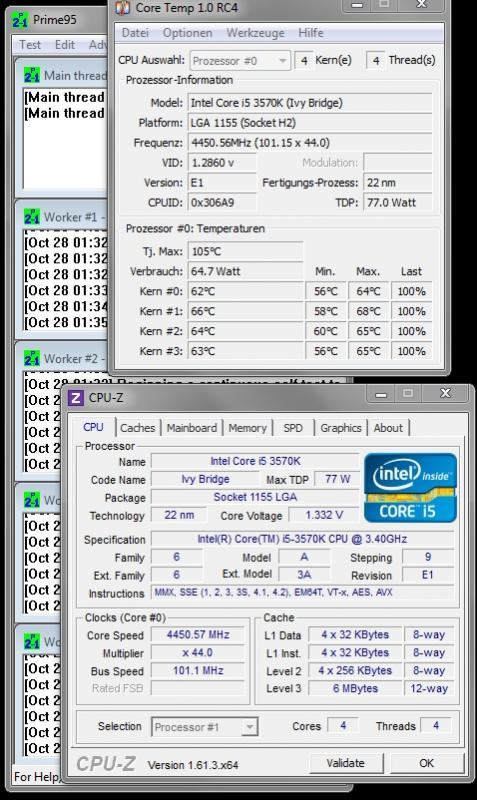This screenshot has width=477, height=800.
Task: Click the Kern #2 temperature 64°C
Action: pos(245,331)
